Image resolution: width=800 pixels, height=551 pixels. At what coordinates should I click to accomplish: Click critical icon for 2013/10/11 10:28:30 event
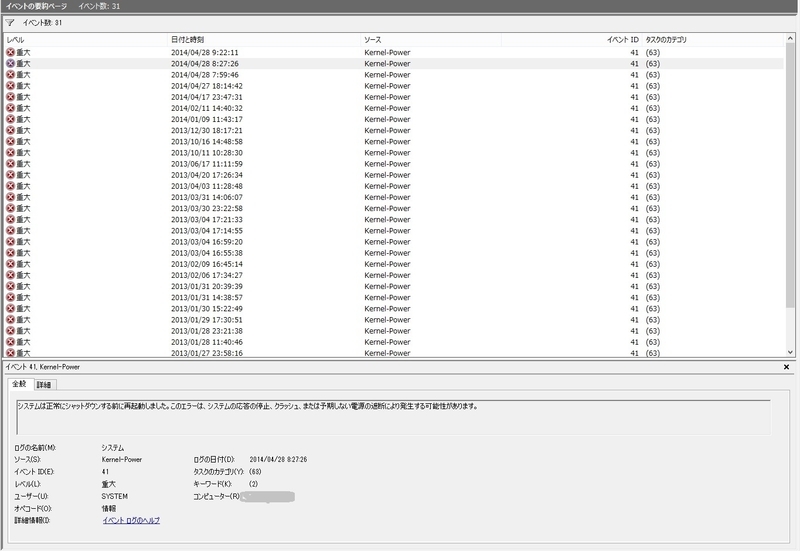10,153
